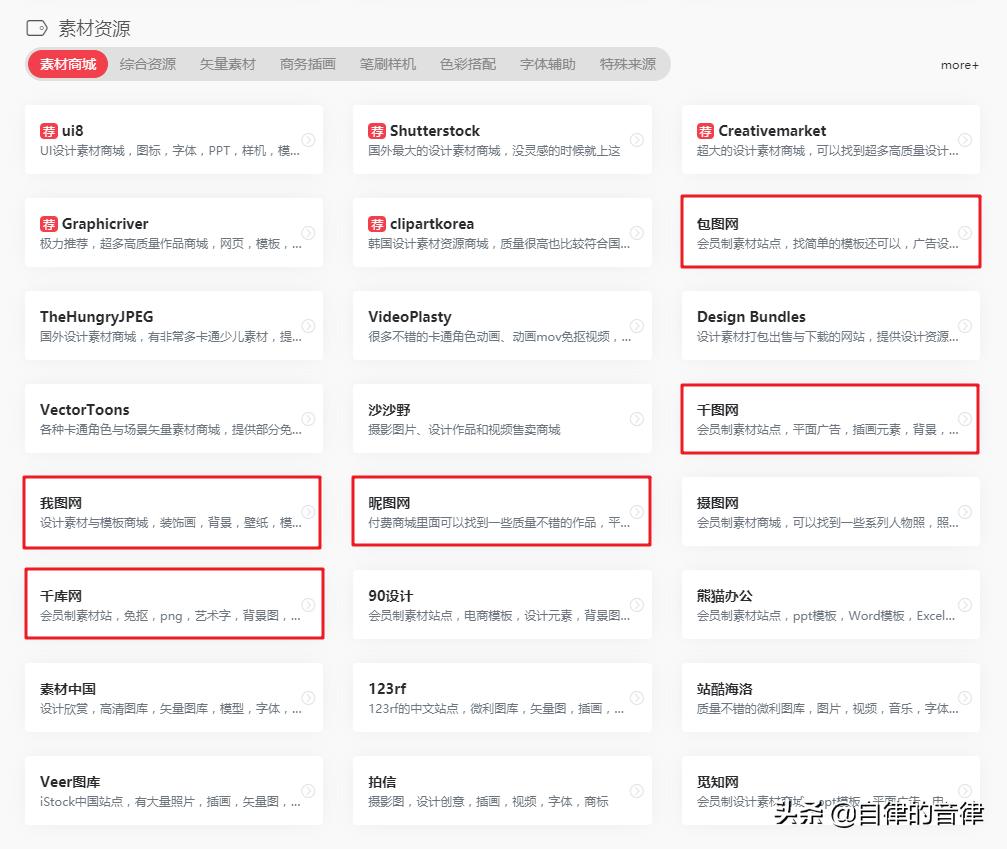The image size is (1007, 849).
Task: Select the 色彩搭配 tab
Action: pyautogui.click(x=467, y=65)
